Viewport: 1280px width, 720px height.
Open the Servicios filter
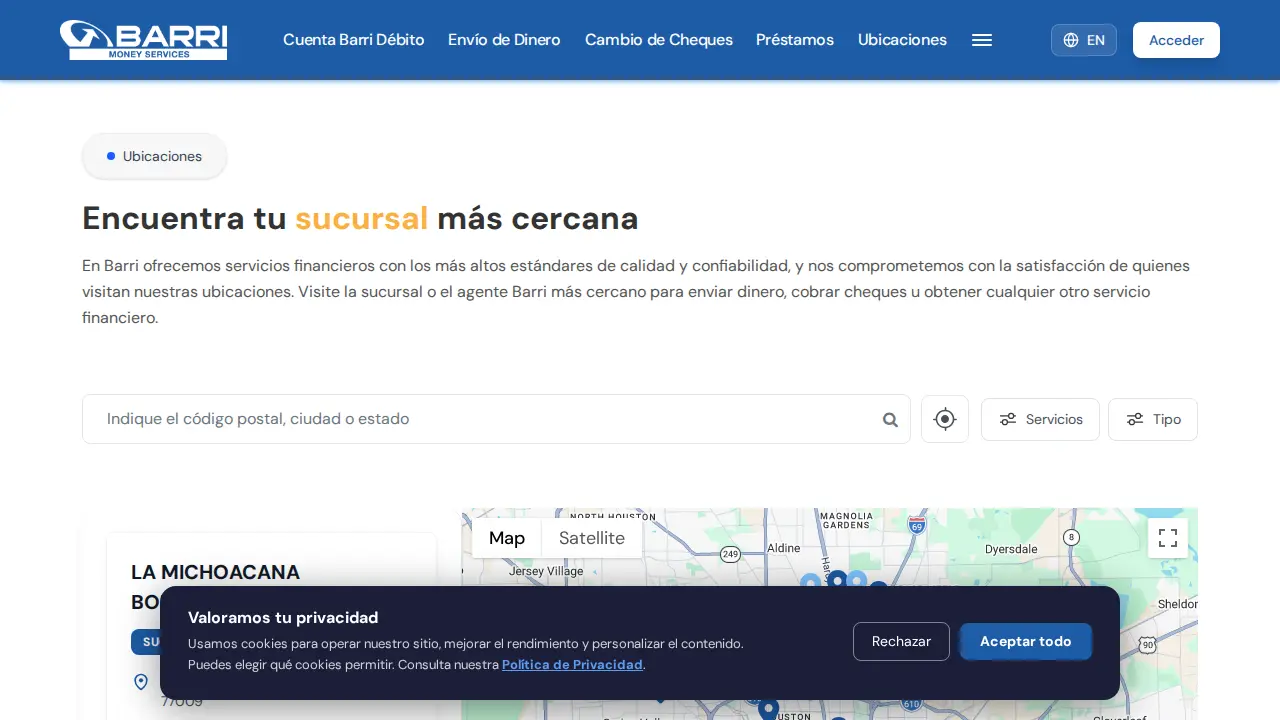[1040, 419]
